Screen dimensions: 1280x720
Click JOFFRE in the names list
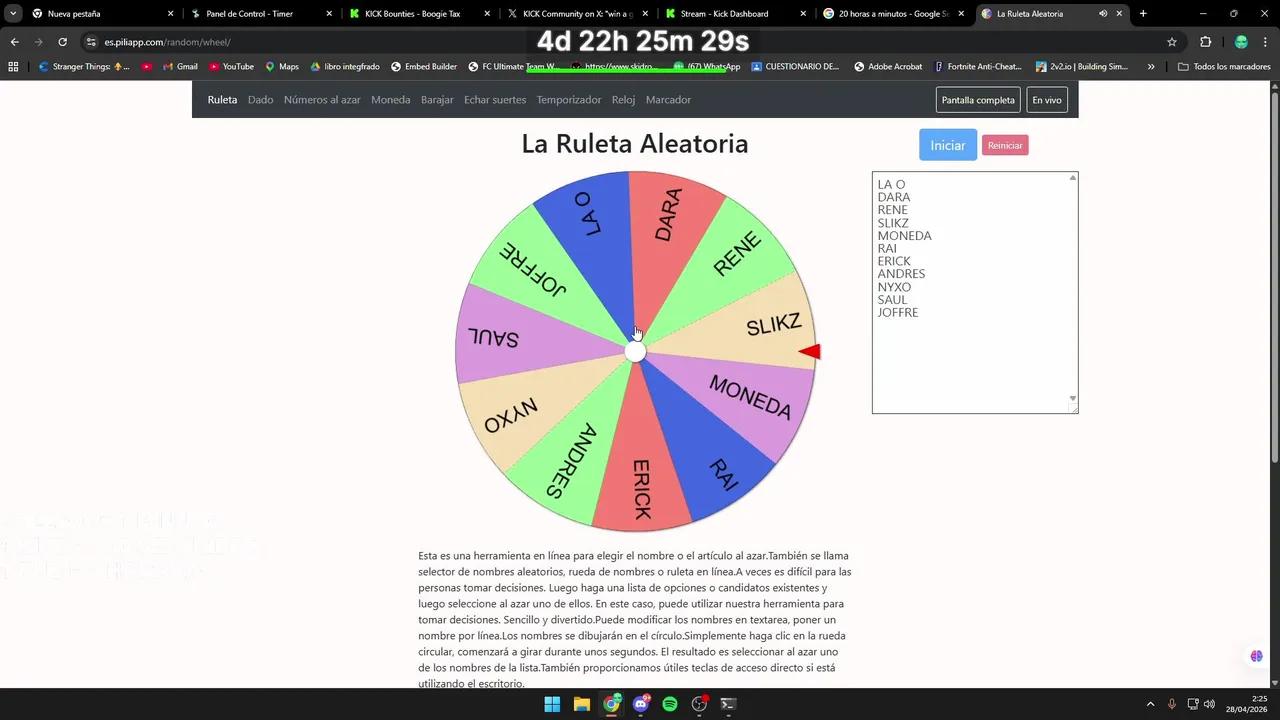[898, 313]
